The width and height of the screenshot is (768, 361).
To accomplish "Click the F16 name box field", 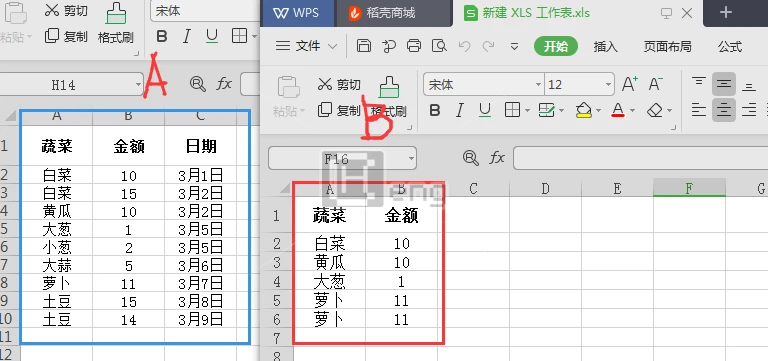I will [336, 158].
